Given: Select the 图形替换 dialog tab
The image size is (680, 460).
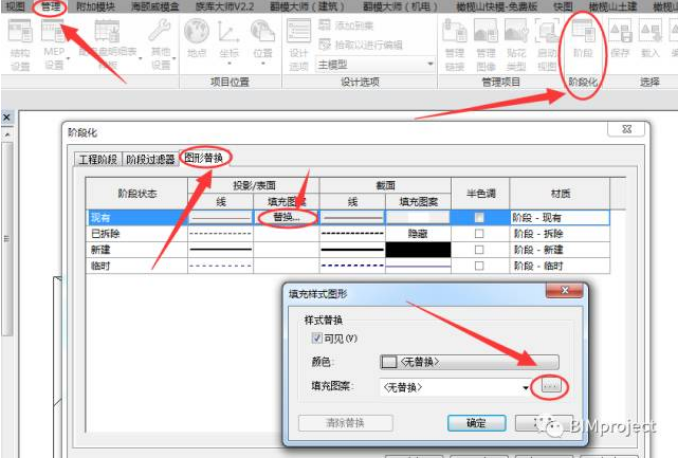Looking at the screenshot, I should click(x=203, y=157).
